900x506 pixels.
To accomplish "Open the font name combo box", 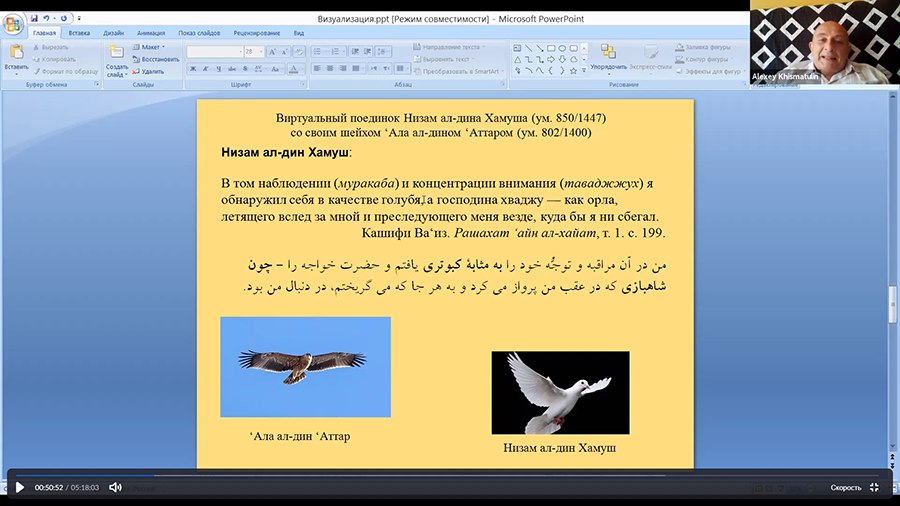I will tap(215, 52).
